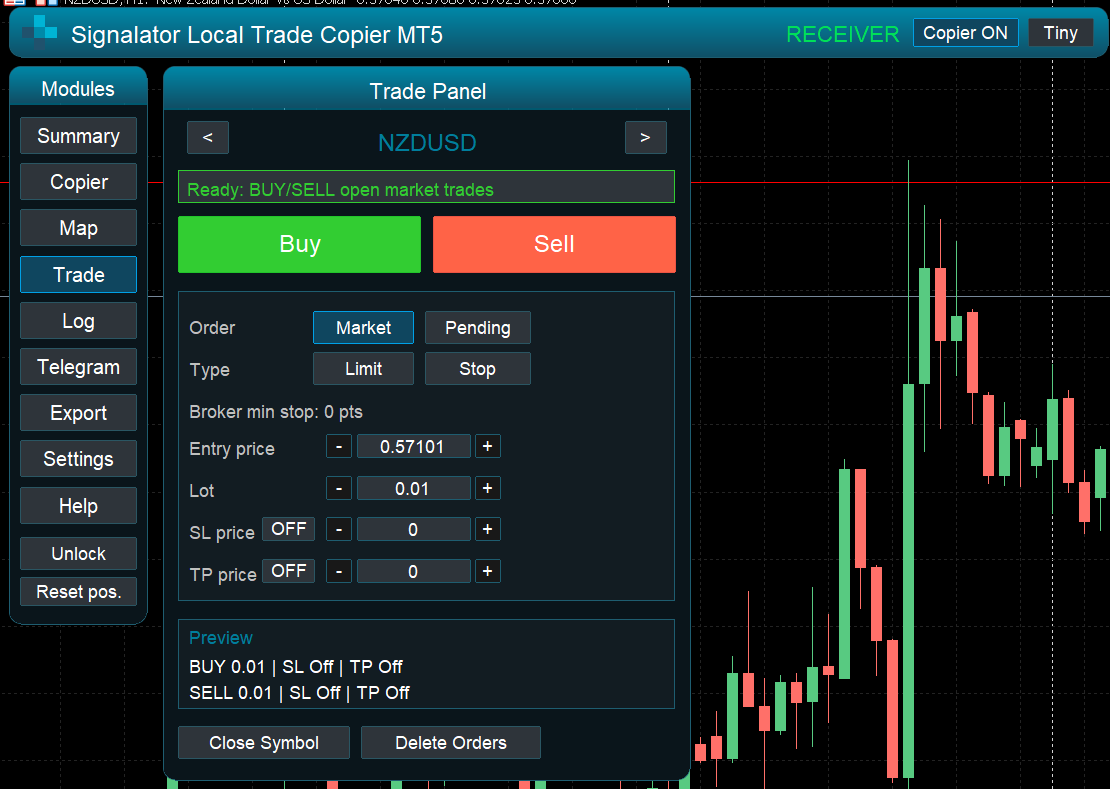The width and height of the screenshot is (1110, 789).
Task: Click the SELL 0.01 preview line
Action: coord(299,693)
